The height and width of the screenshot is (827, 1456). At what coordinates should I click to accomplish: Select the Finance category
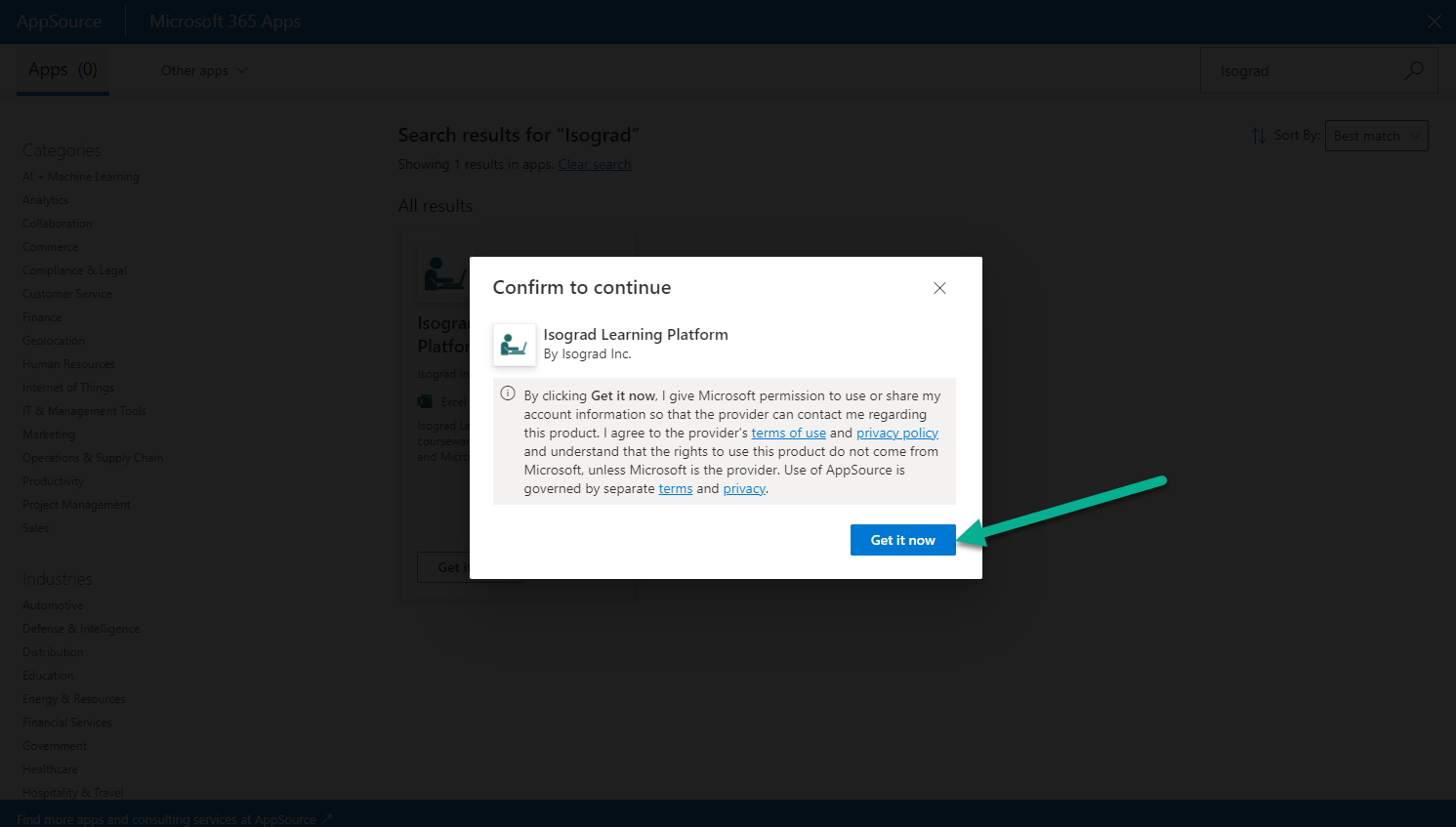click(42, 317)
